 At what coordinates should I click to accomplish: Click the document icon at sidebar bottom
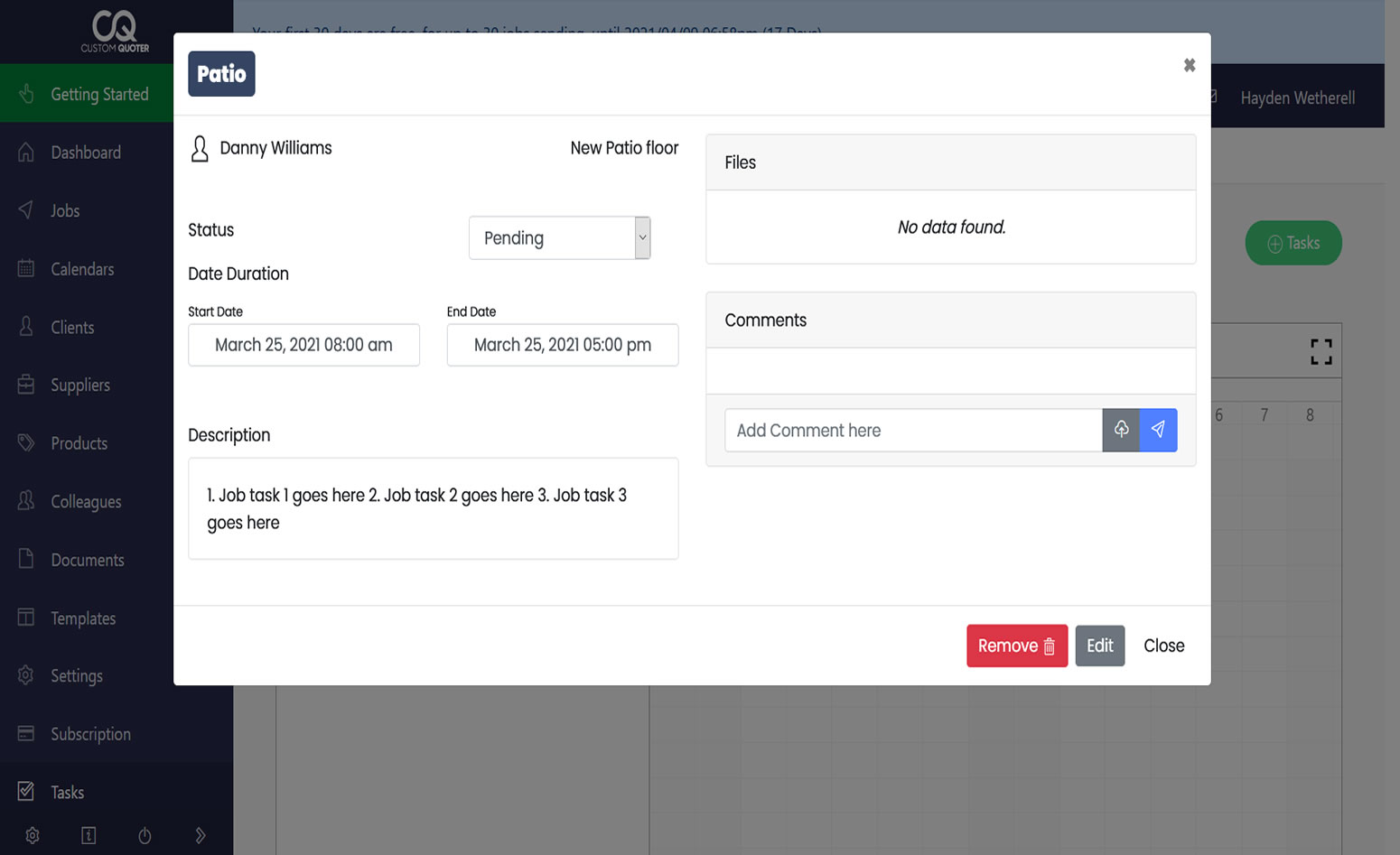tap(89, 835)
